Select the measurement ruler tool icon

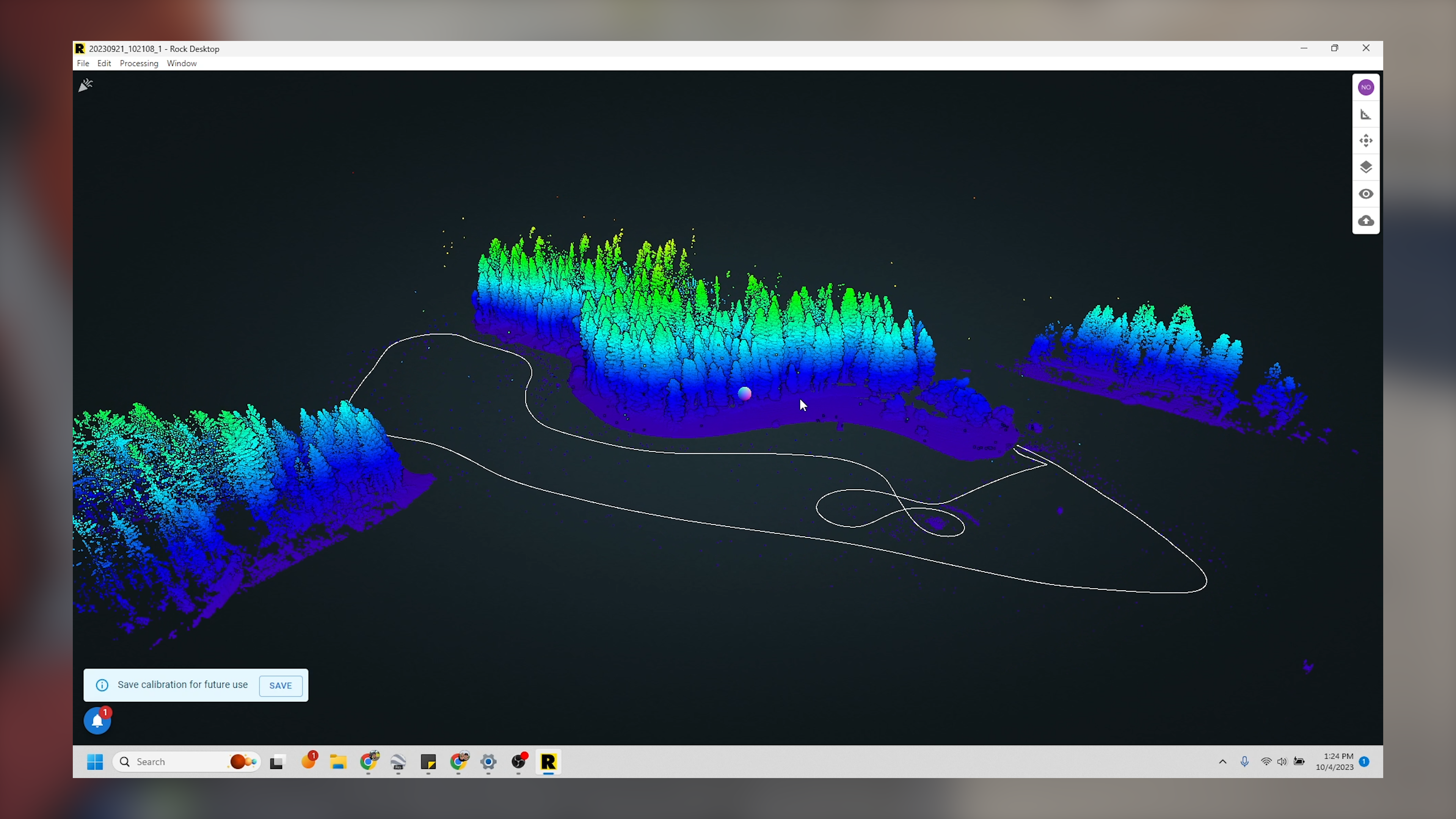[1365, 115]
